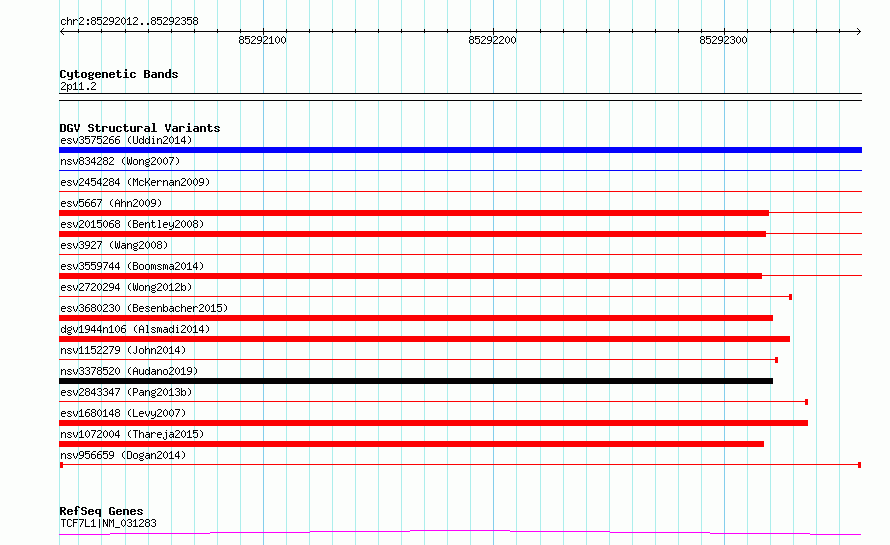Click the end marker of nsv1152279 line
Screen dimensions: 890x545
click(776, 360)
